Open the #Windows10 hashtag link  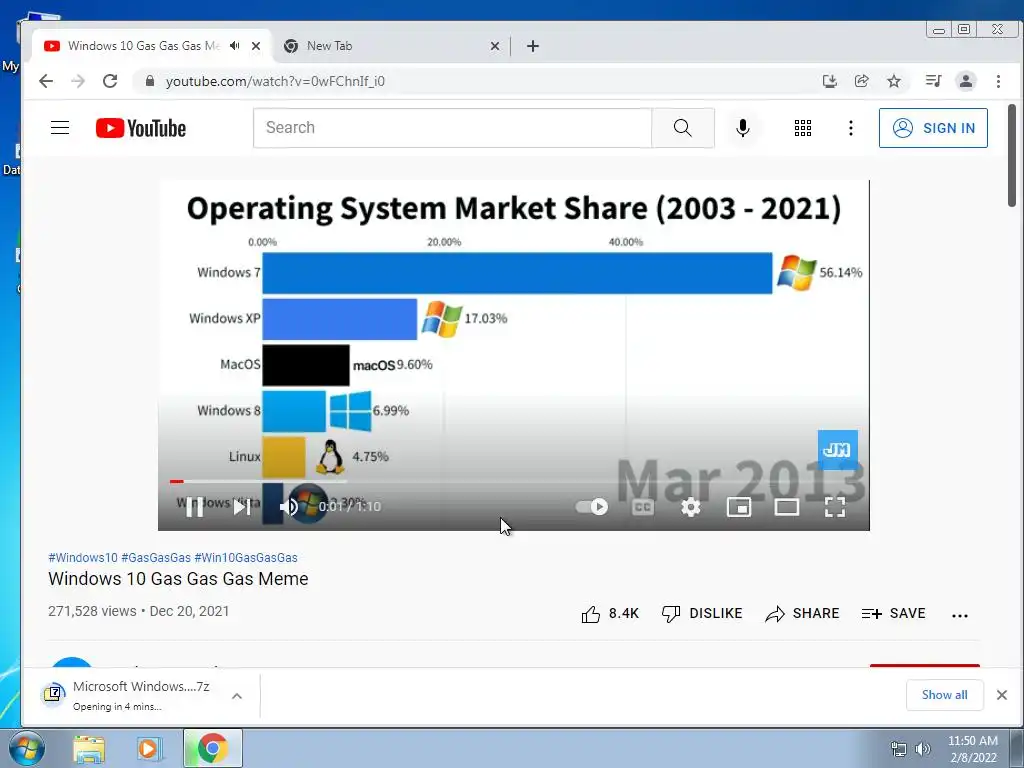point(83,558)
